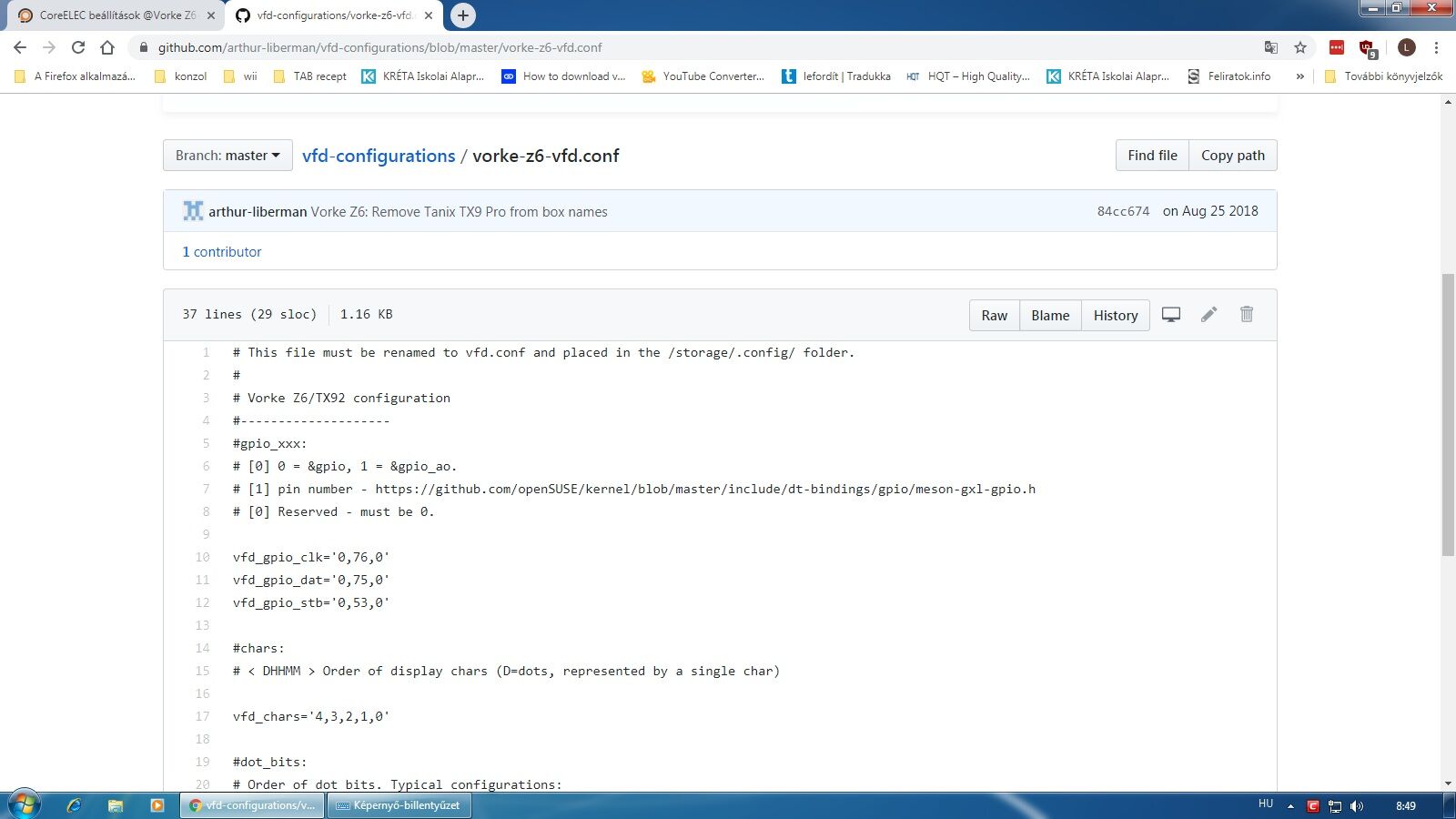The image size is (1456, 819).
Task: Select line number 17
Action: click(202, 716)
